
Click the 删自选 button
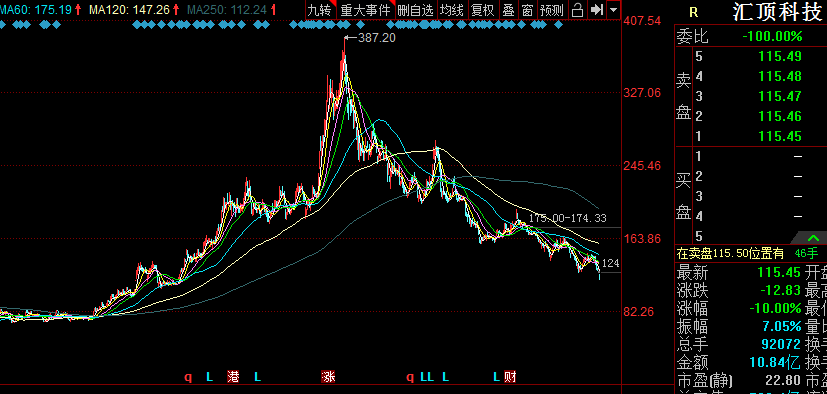[416, 10]
